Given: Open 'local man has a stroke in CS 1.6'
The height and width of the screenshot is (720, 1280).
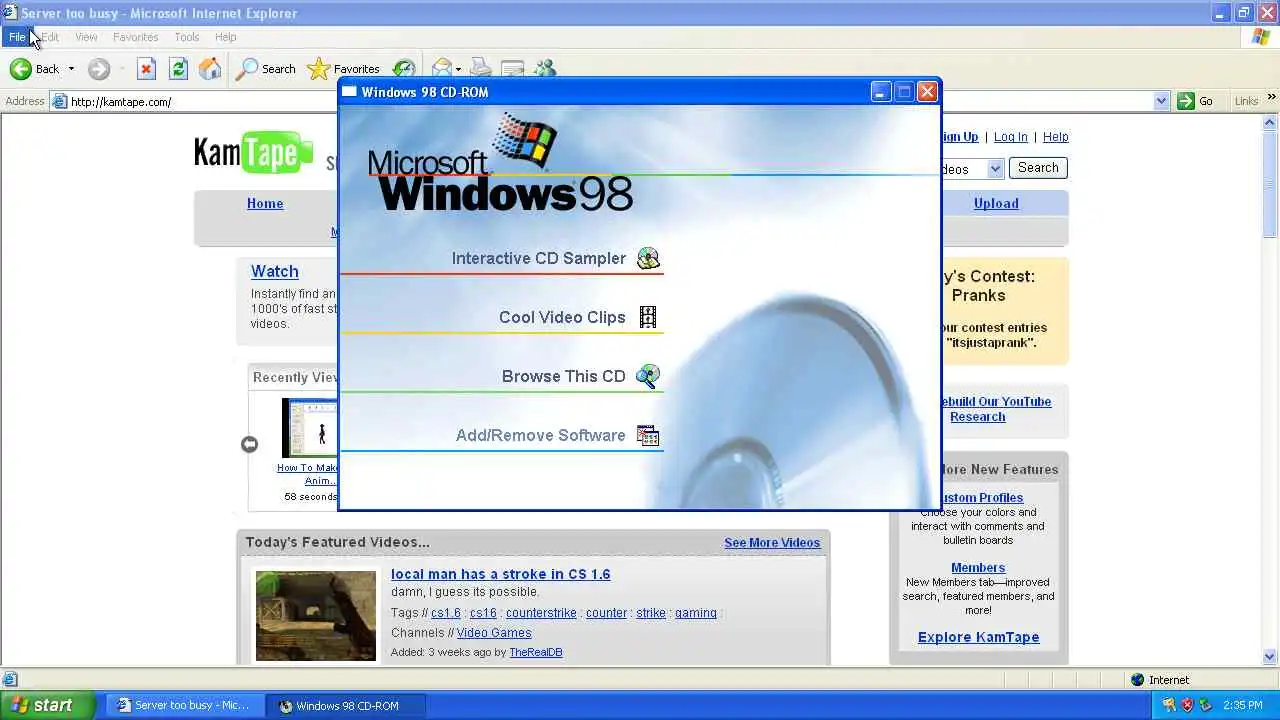Looking at the screenshot, I should 500,574.
